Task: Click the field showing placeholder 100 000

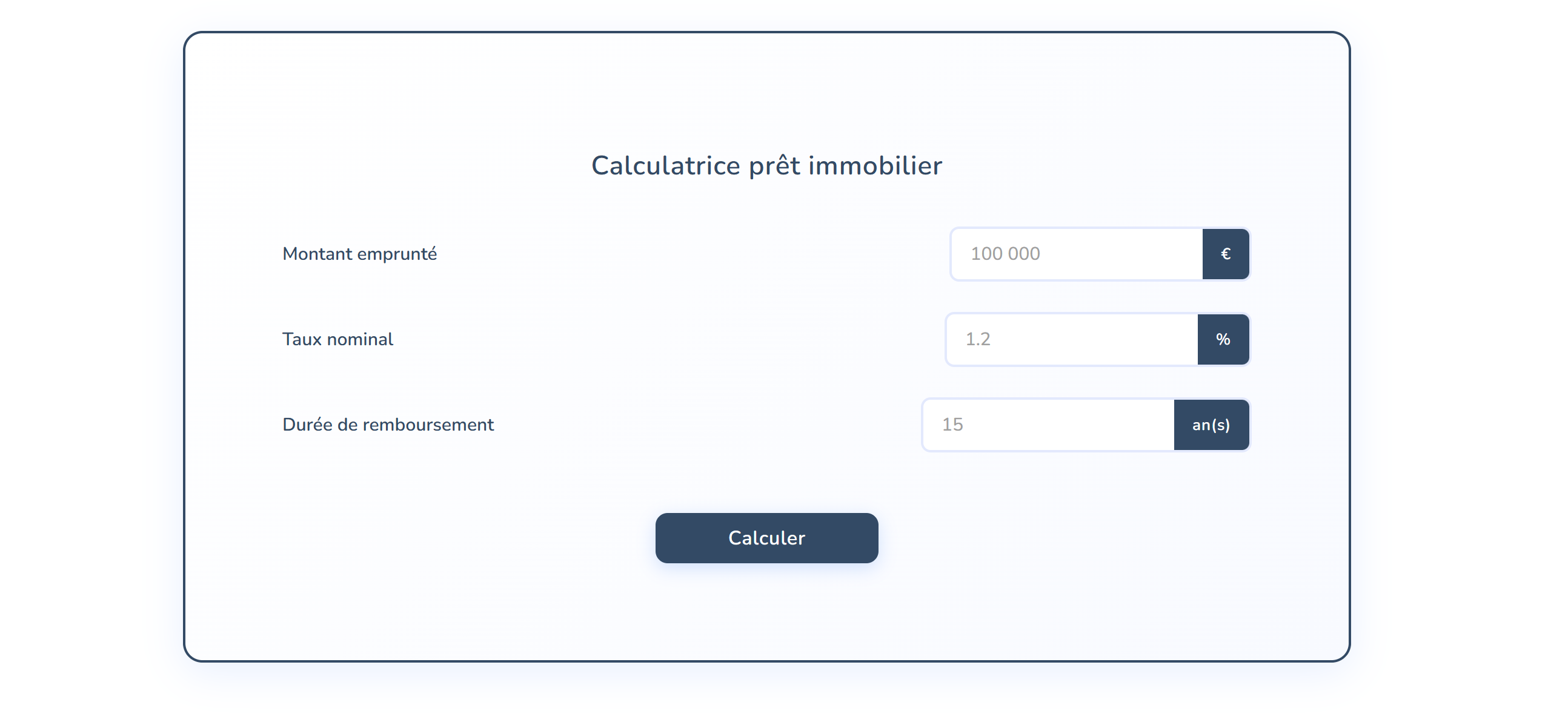Action: pos(1077,254)
